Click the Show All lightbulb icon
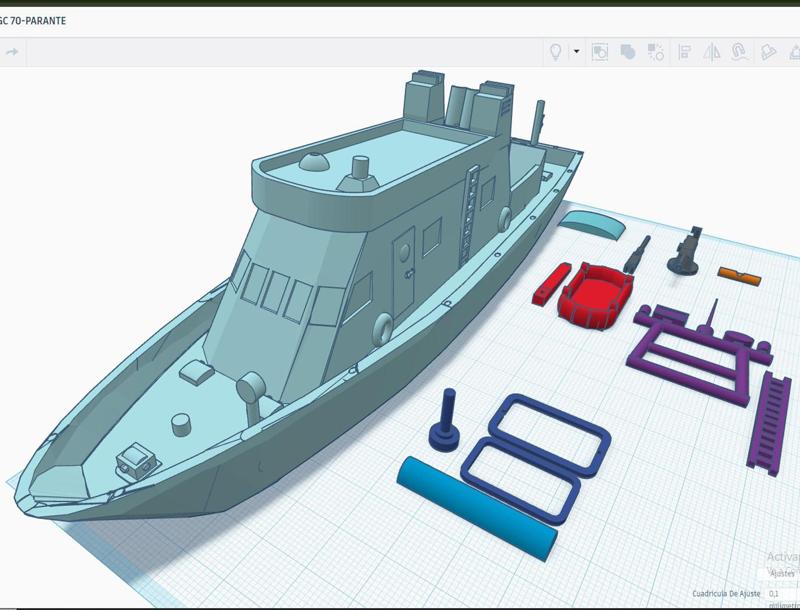 coord(556,52)
